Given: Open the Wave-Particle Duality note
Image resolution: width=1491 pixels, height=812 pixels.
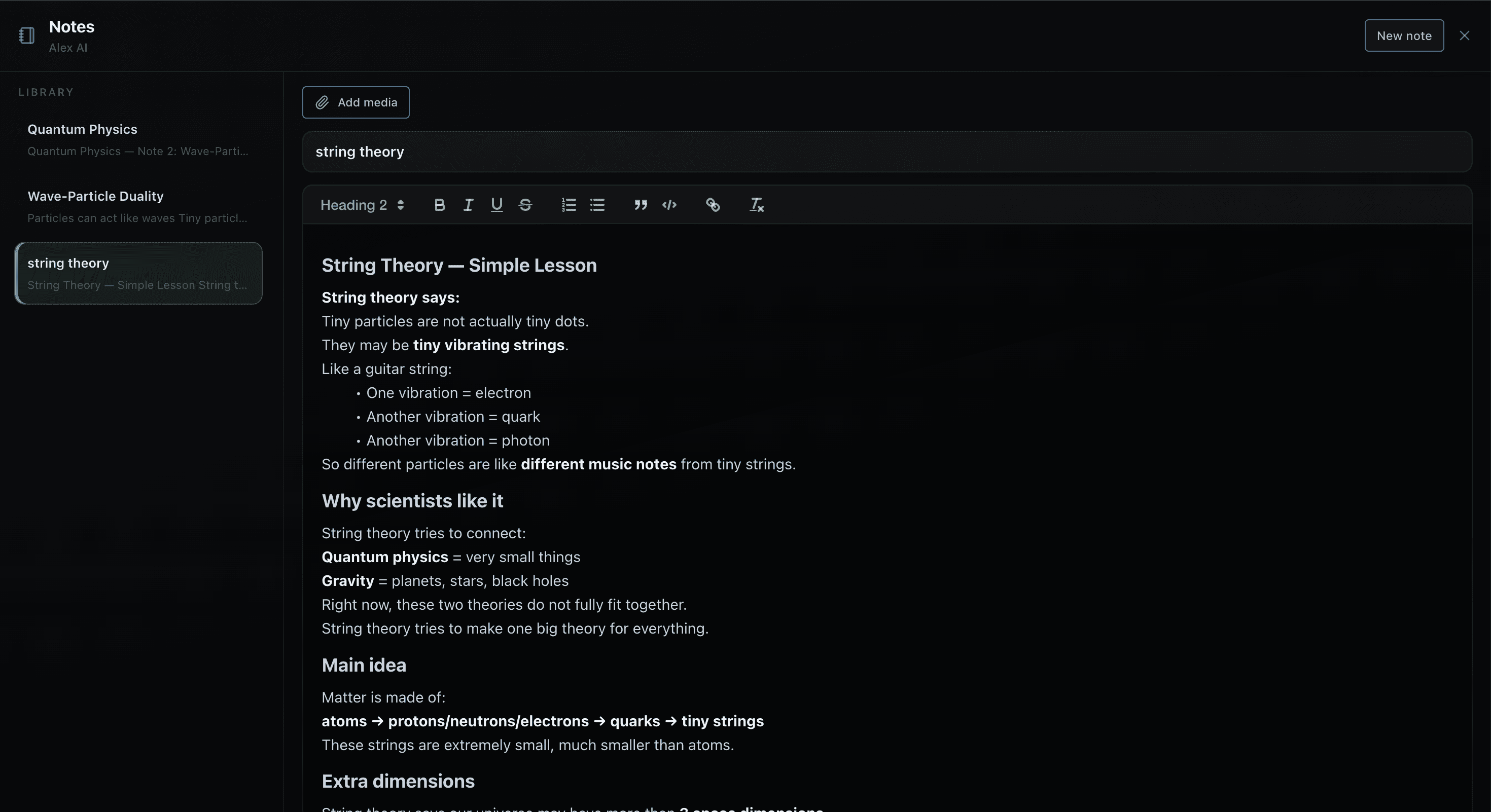Looking at the screenshot, I should click(x=138, y=206).
